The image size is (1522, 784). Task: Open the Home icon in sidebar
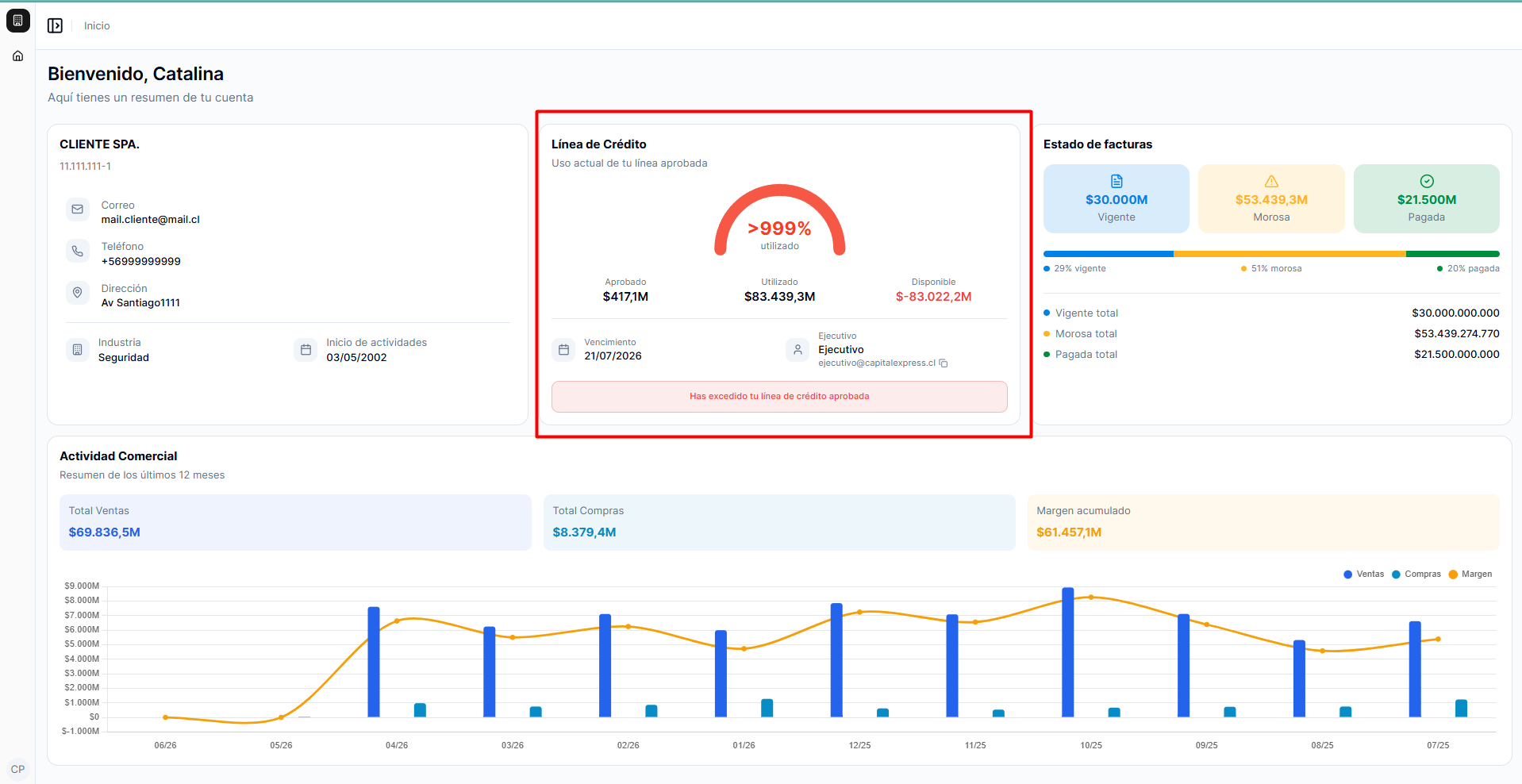click(17, 56)
